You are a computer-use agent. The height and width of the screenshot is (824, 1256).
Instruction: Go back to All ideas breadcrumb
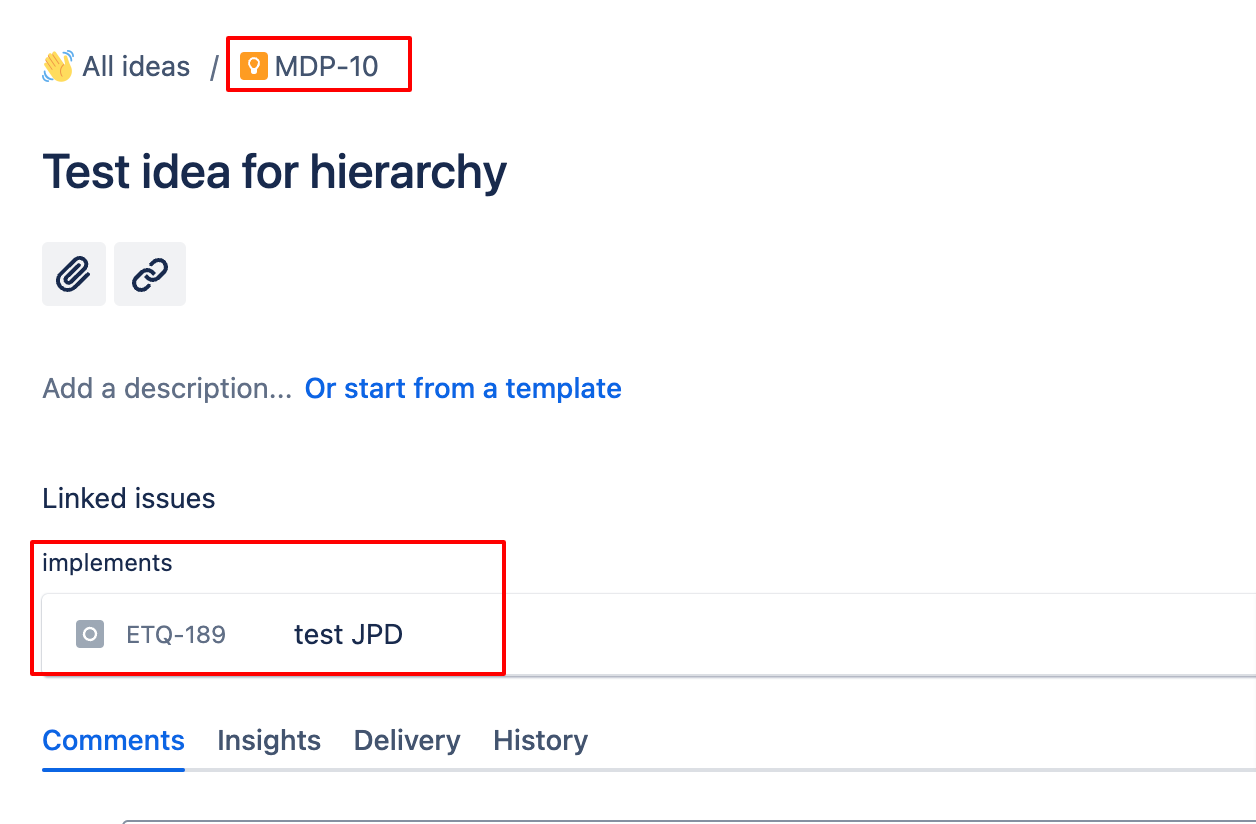pos(136,67)
